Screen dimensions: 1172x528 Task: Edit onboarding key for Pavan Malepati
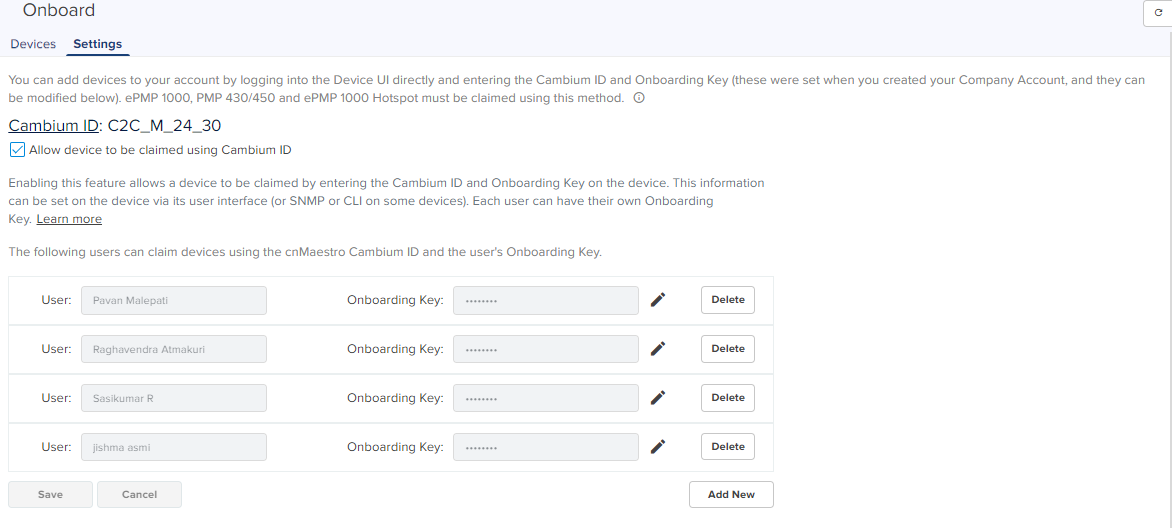tap(658, 300)
